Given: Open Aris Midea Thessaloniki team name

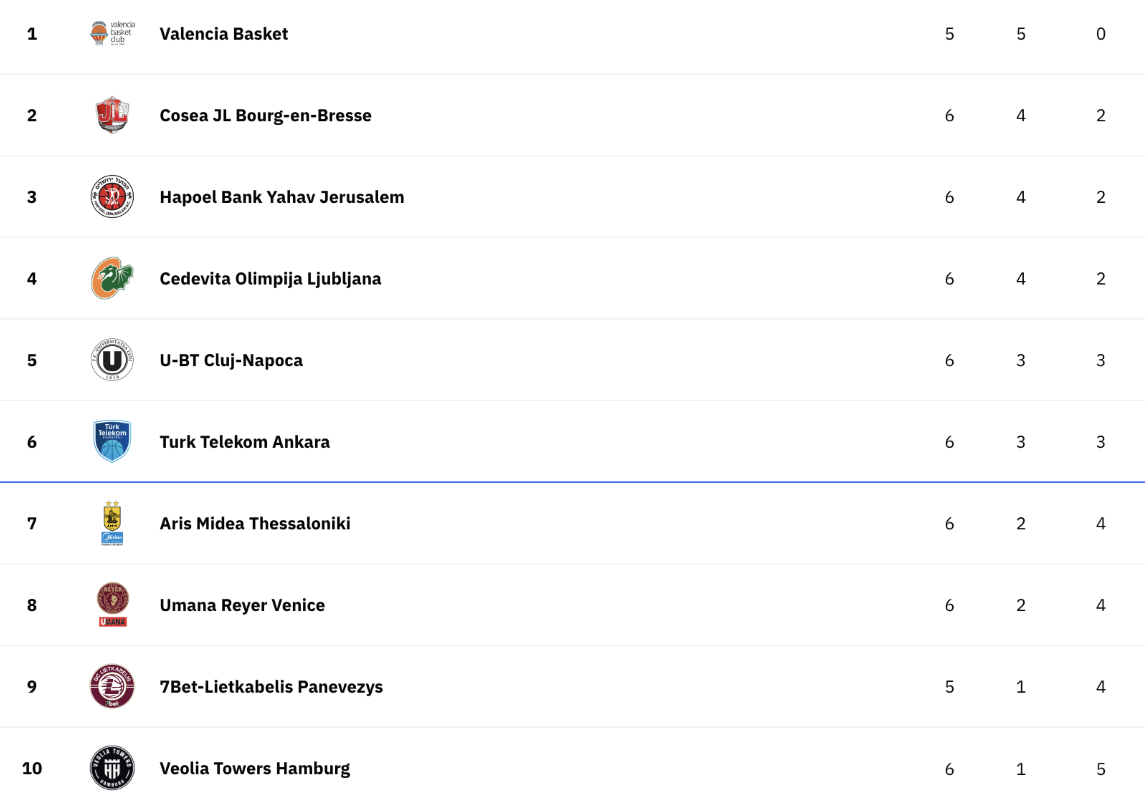Looking at the screenshot, I should pyautogui.click(x=255, y=524).
